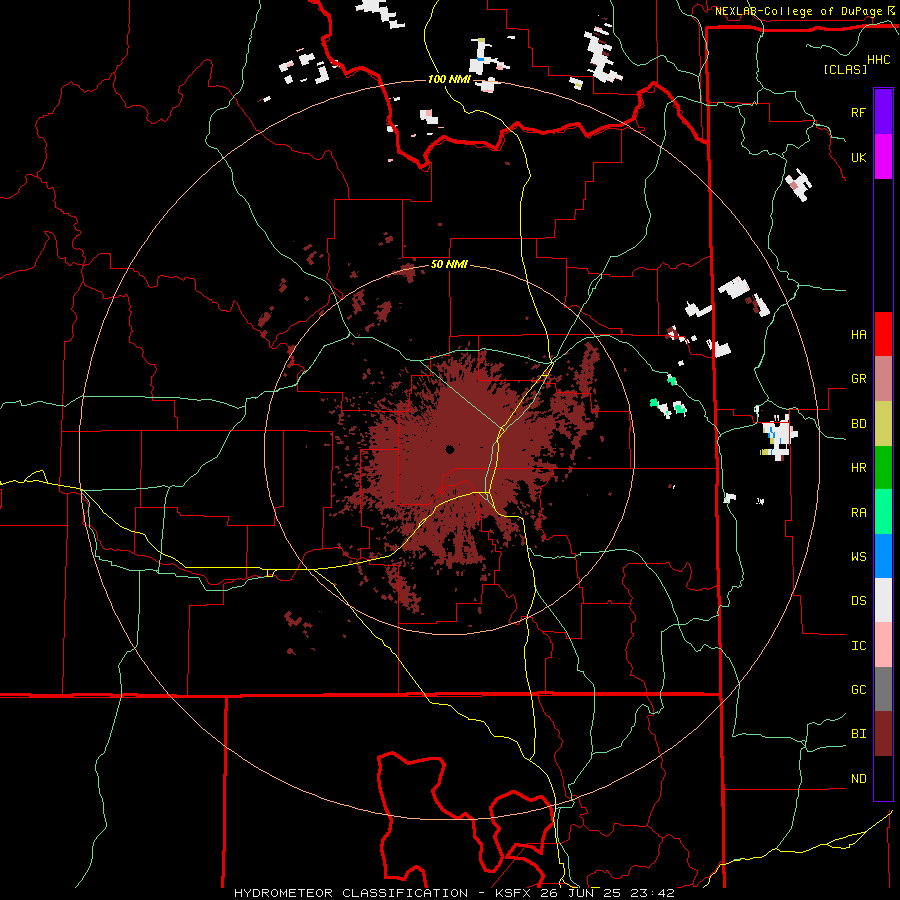The height and width of the screenshot is (900, 900).
Task: Click the 23:42 timestamp in the caption
Action: (x=651, y=893)
